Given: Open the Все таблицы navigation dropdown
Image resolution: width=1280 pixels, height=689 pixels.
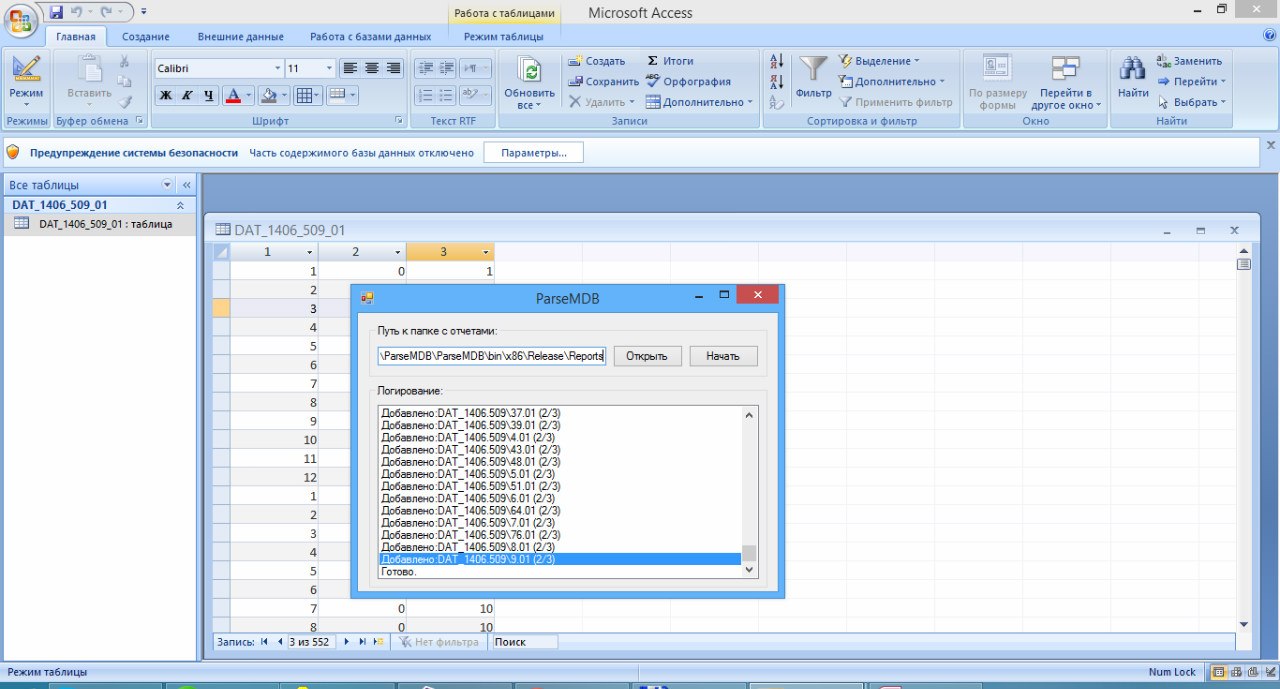Looking at the screenshot, I should click(x=167, y=185).
